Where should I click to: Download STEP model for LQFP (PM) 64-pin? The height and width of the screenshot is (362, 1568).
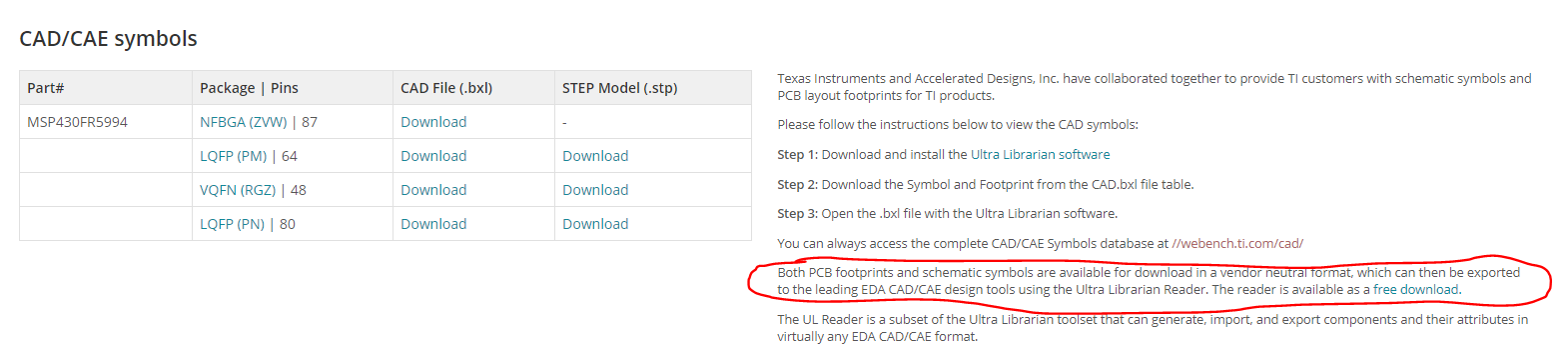click(595, 156)
